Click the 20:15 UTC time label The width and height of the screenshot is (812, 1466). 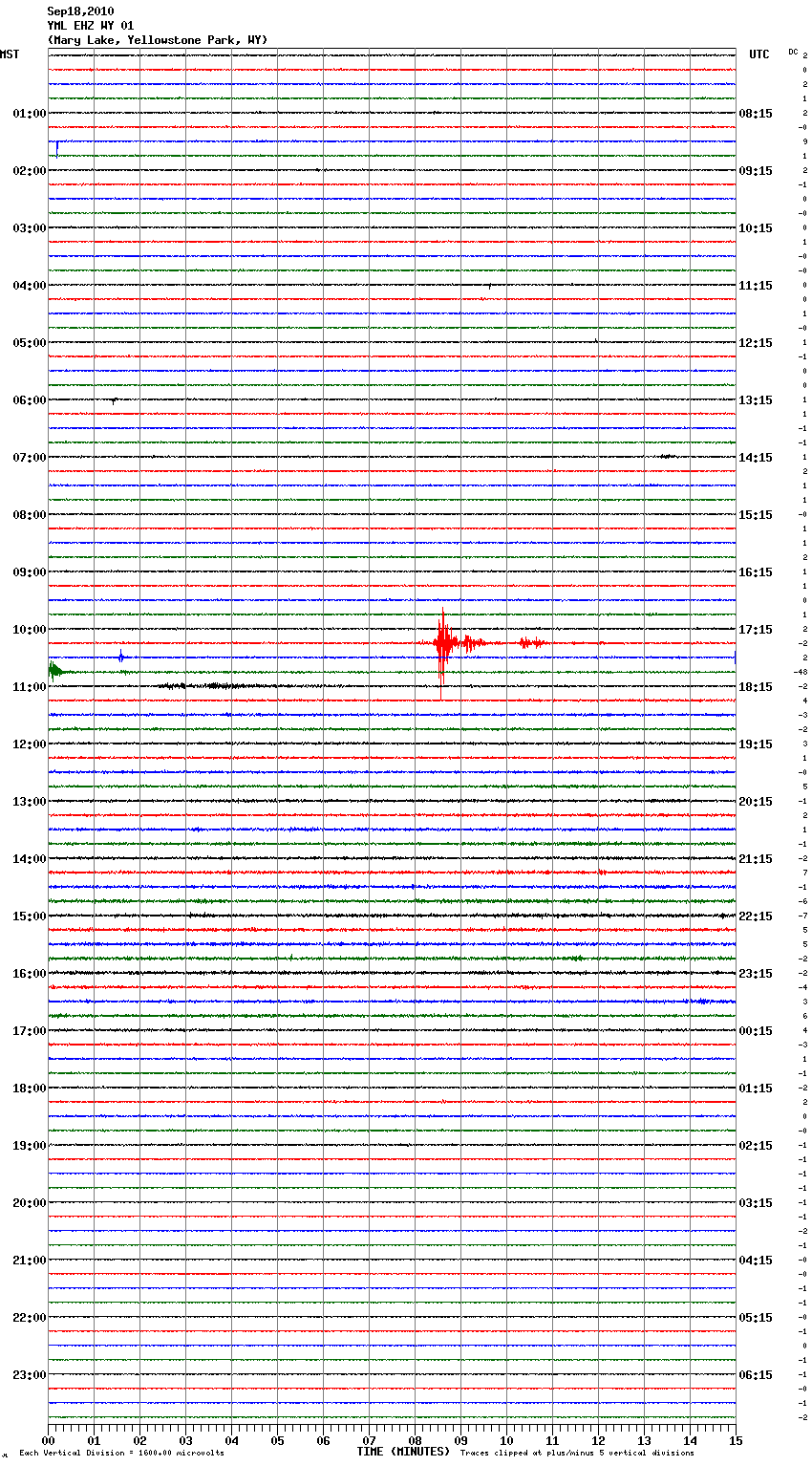pos(756,802)
